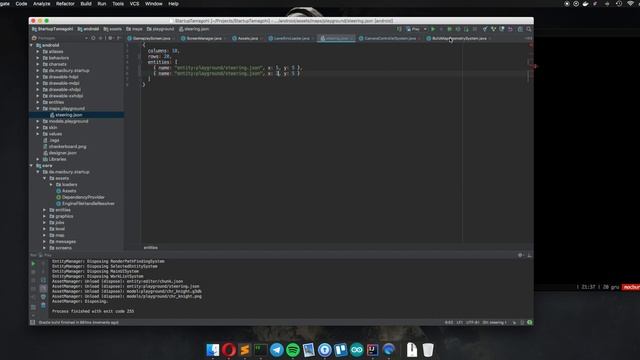Viewport: 640px width, 360px height.
Task: Expand the behaviors folder
Action: click(38, 58)
